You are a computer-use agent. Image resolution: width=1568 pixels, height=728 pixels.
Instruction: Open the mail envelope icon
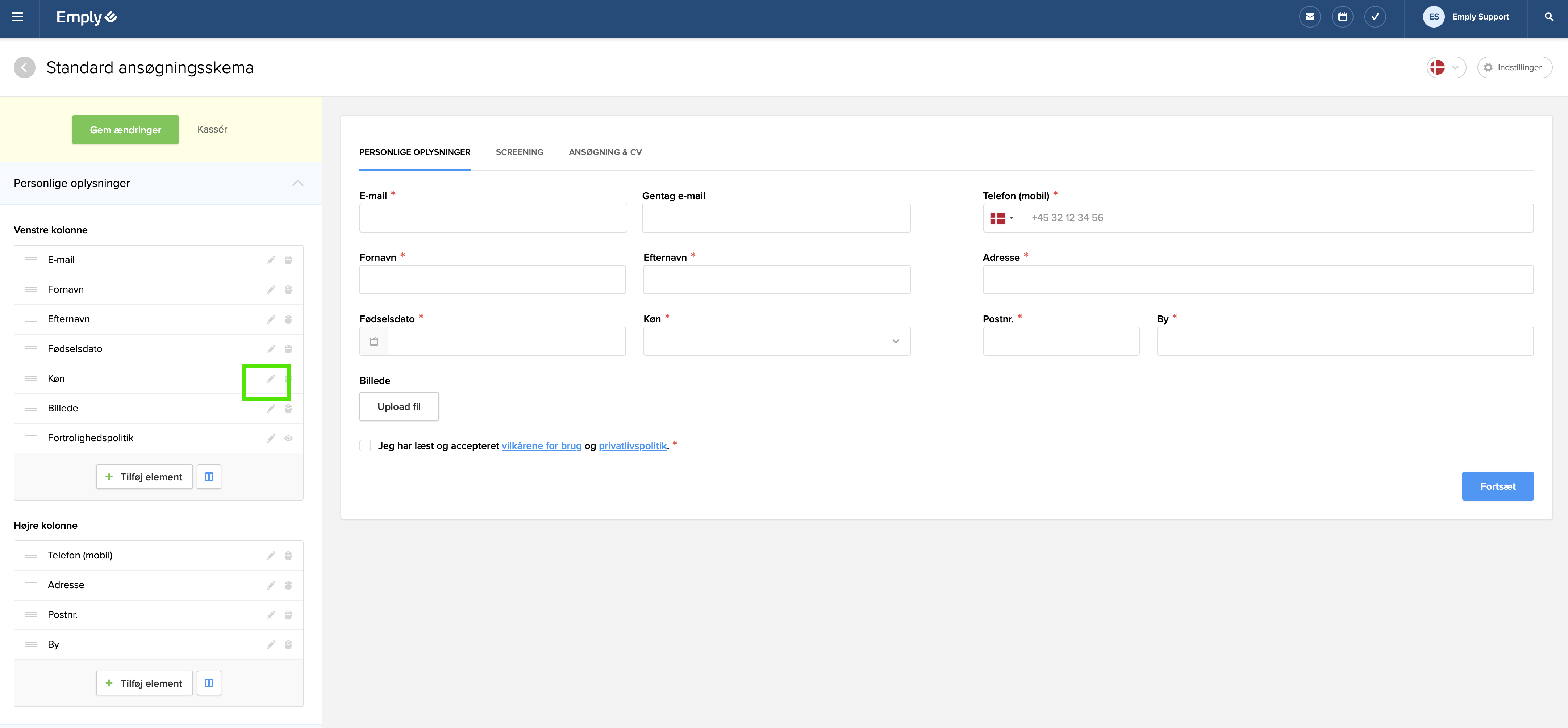click(1309, 17)
